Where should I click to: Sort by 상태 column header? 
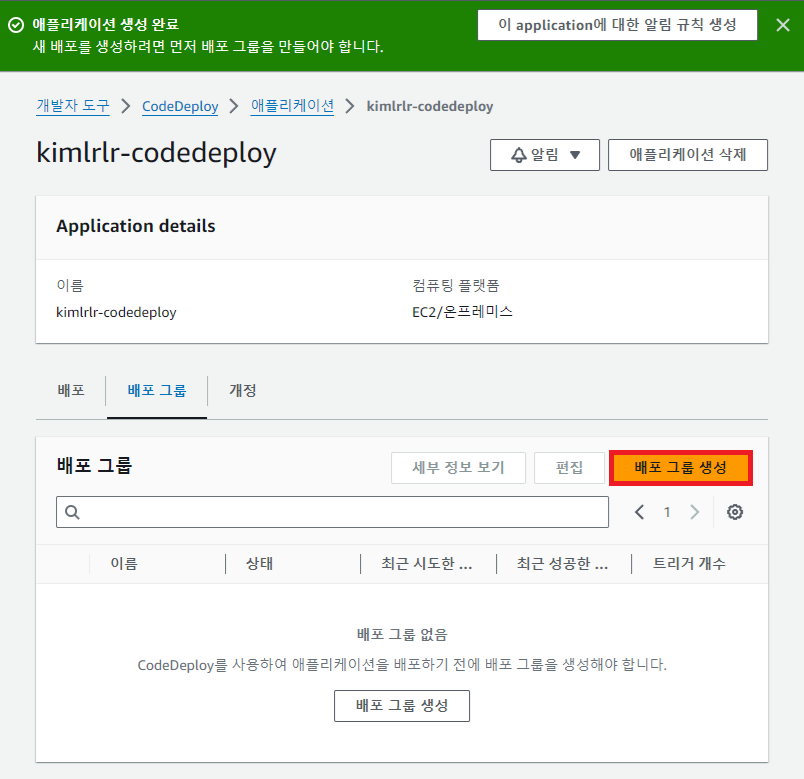click(x=259, y=564)
